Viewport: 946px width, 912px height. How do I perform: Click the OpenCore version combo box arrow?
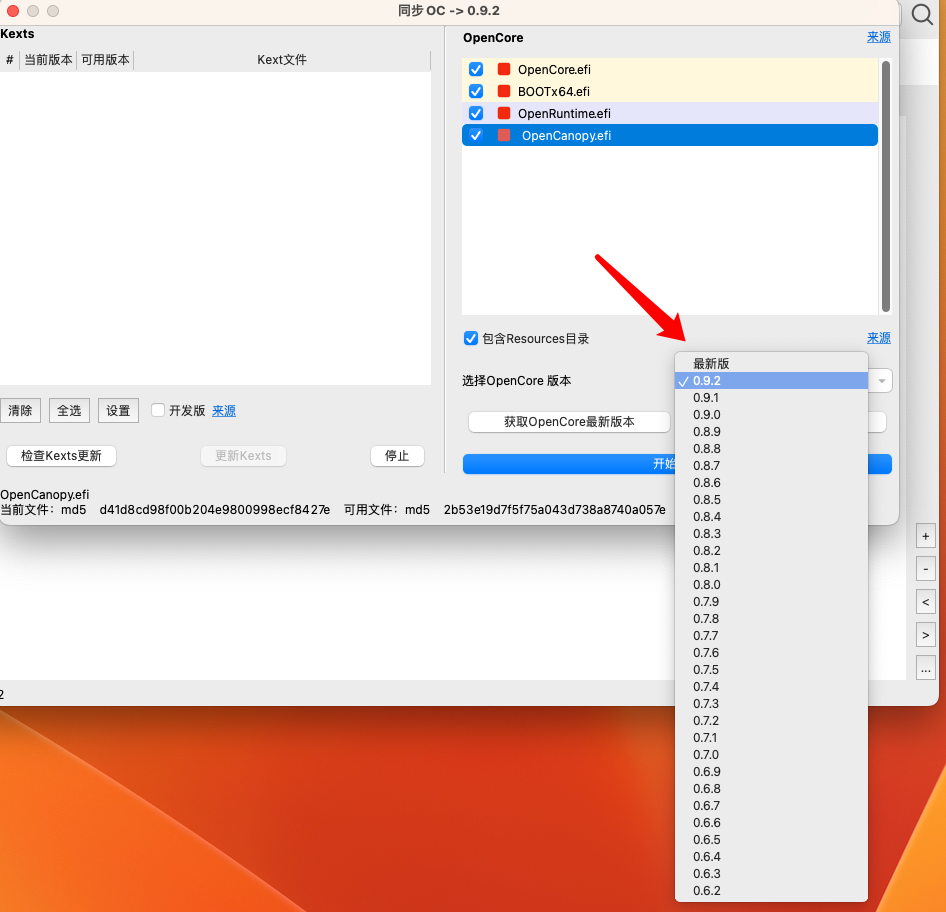pyautogui.click(x=881, y=381)
